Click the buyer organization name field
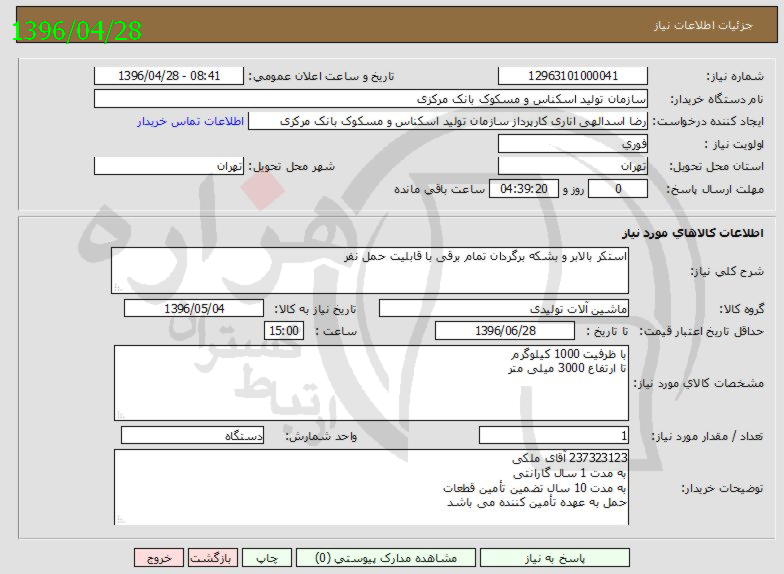784x574 pixels. [x=370, y=99]
